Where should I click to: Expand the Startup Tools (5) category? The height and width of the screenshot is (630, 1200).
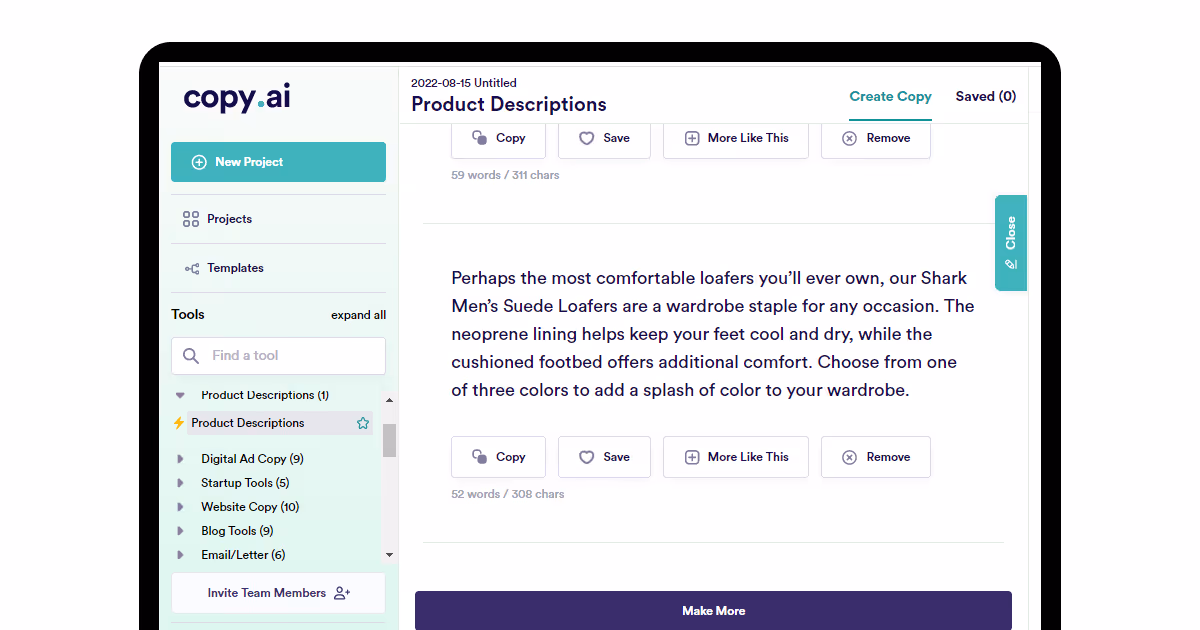click(181, 483)
